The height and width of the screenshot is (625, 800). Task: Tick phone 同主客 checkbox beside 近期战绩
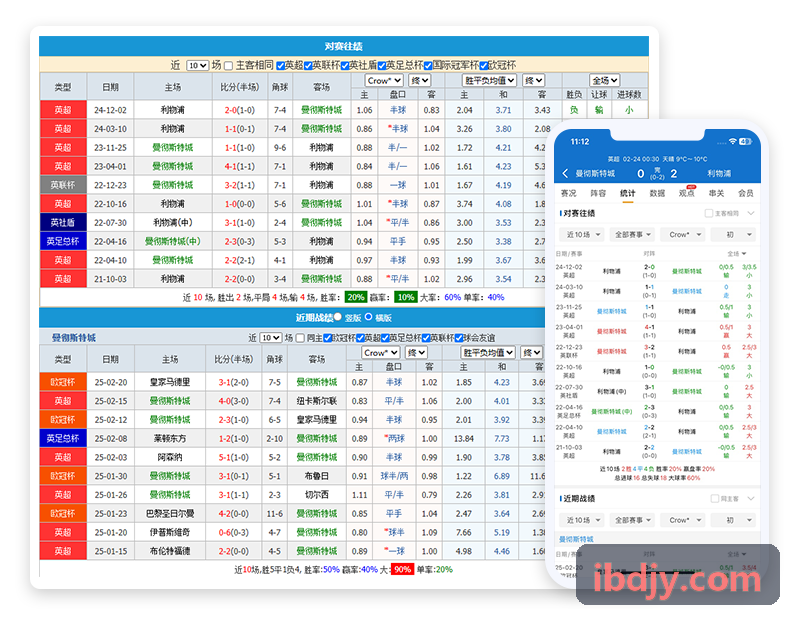pyautogui.click(x=715, y=498)
